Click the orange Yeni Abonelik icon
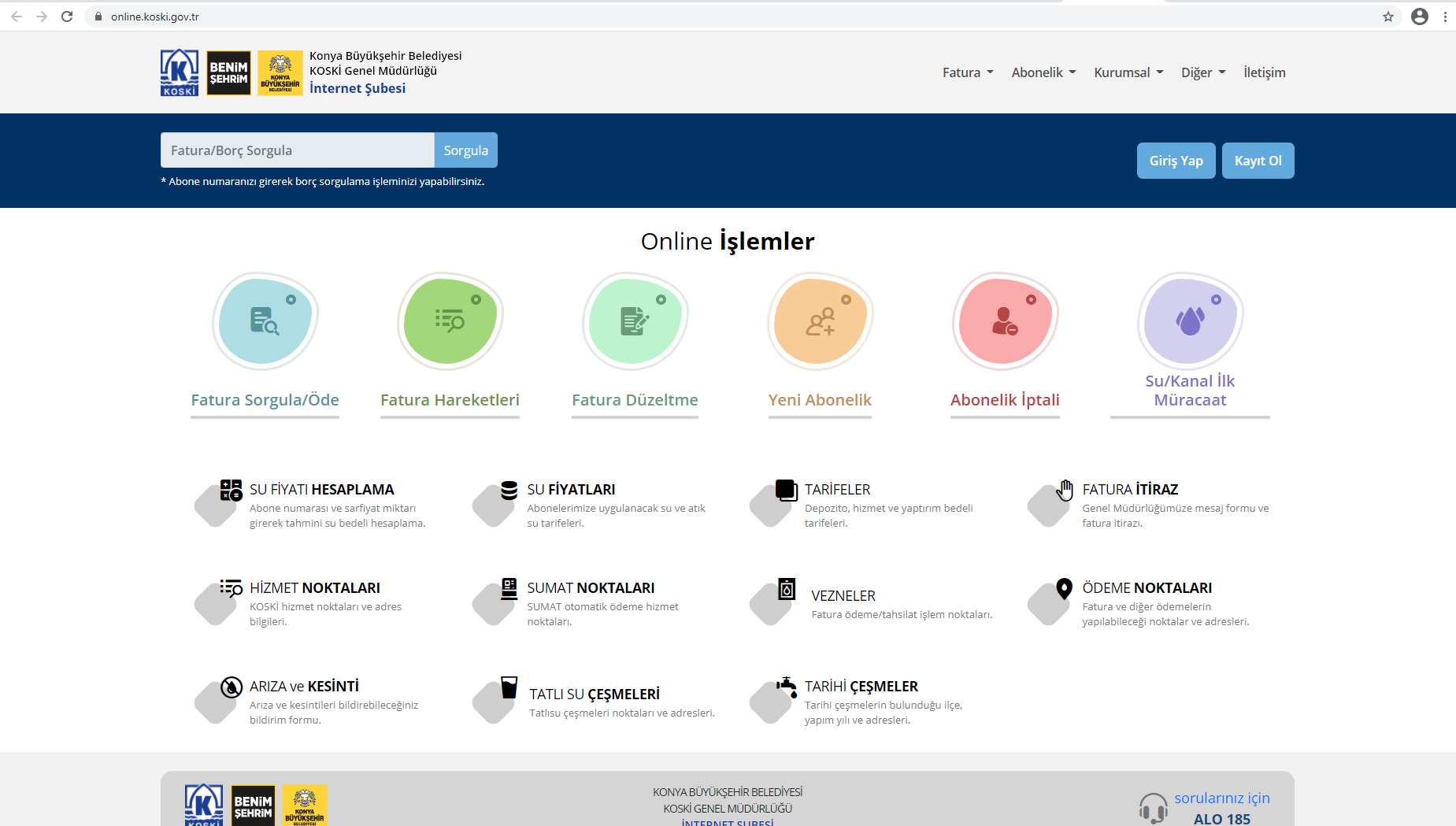This screenshot has width=1456, height=826. (820, 321)
